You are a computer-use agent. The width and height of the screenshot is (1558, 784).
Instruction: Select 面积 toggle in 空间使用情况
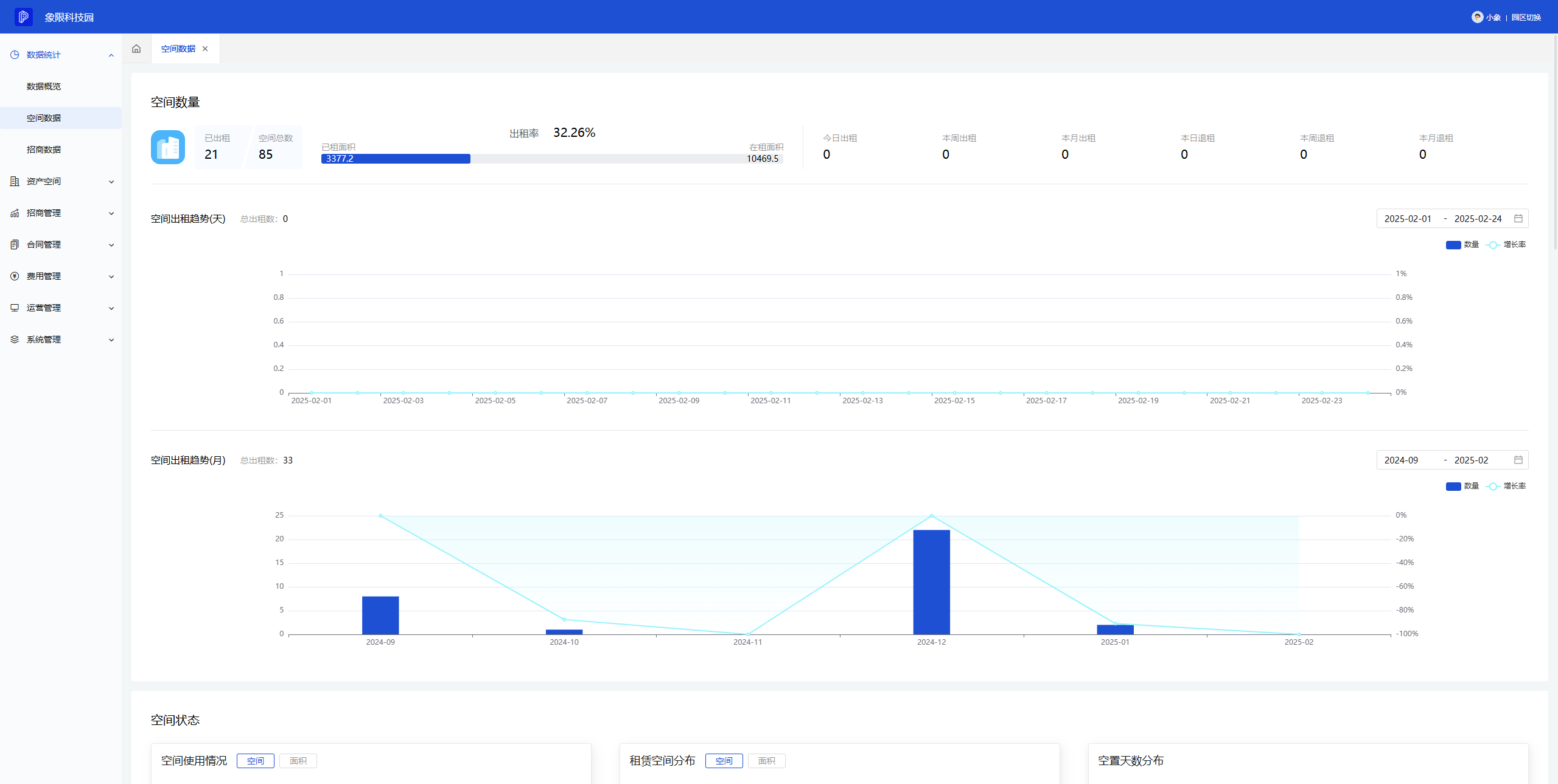(x=298, y=761)
